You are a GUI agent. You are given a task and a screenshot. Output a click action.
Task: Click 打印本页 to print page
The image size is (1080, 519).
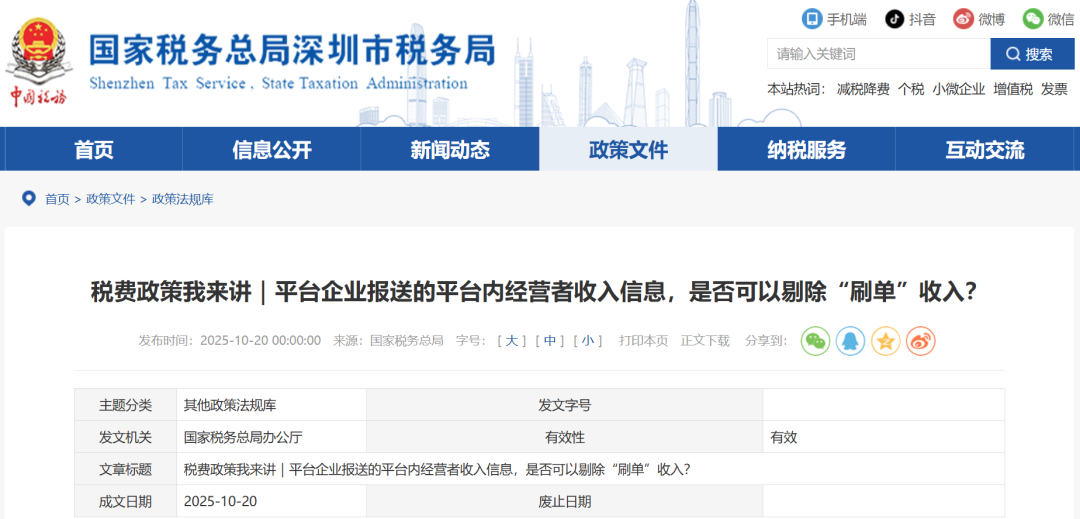[643, 341]
